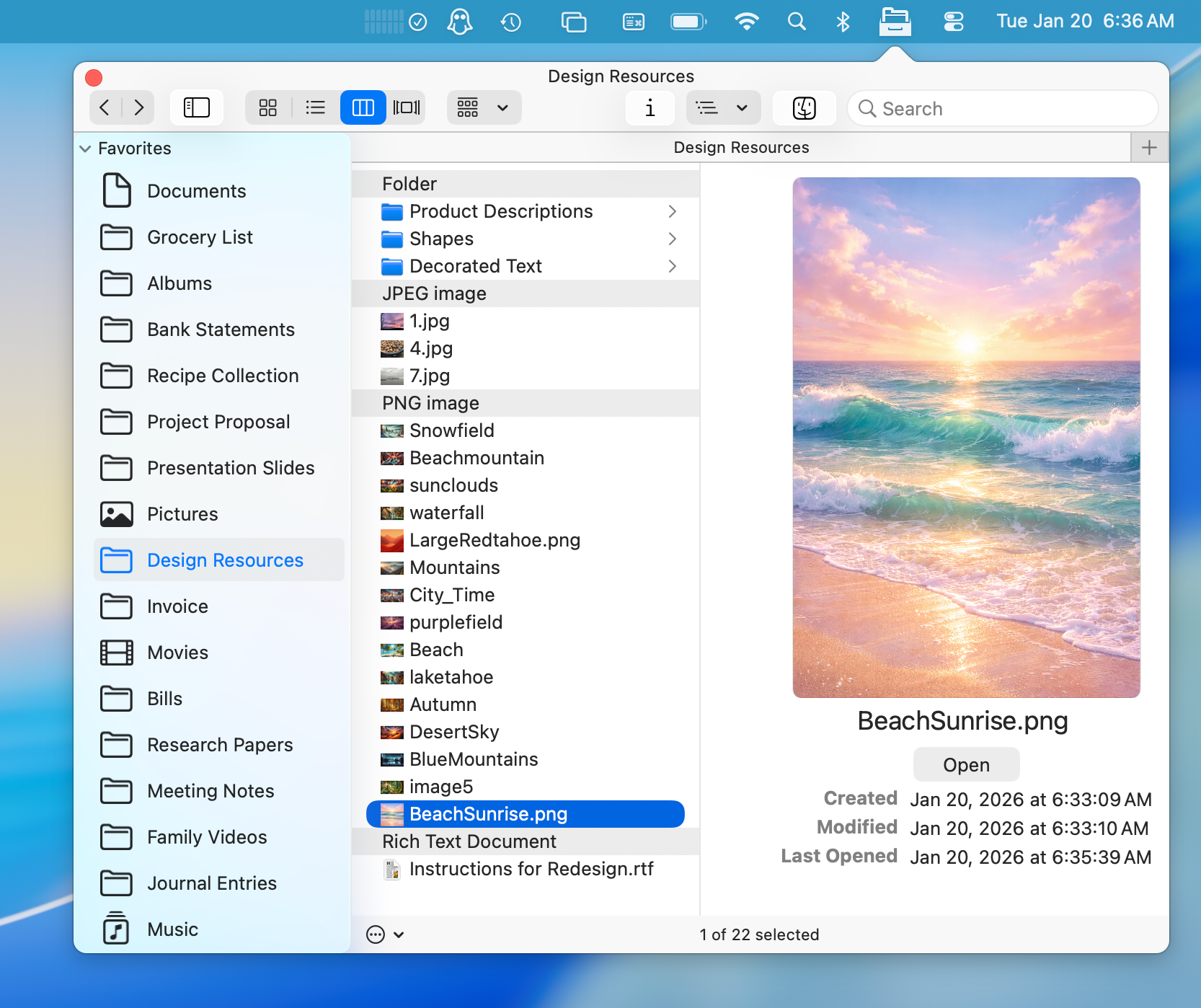Open Time Machine menu bar icon

tap(511, 22)
